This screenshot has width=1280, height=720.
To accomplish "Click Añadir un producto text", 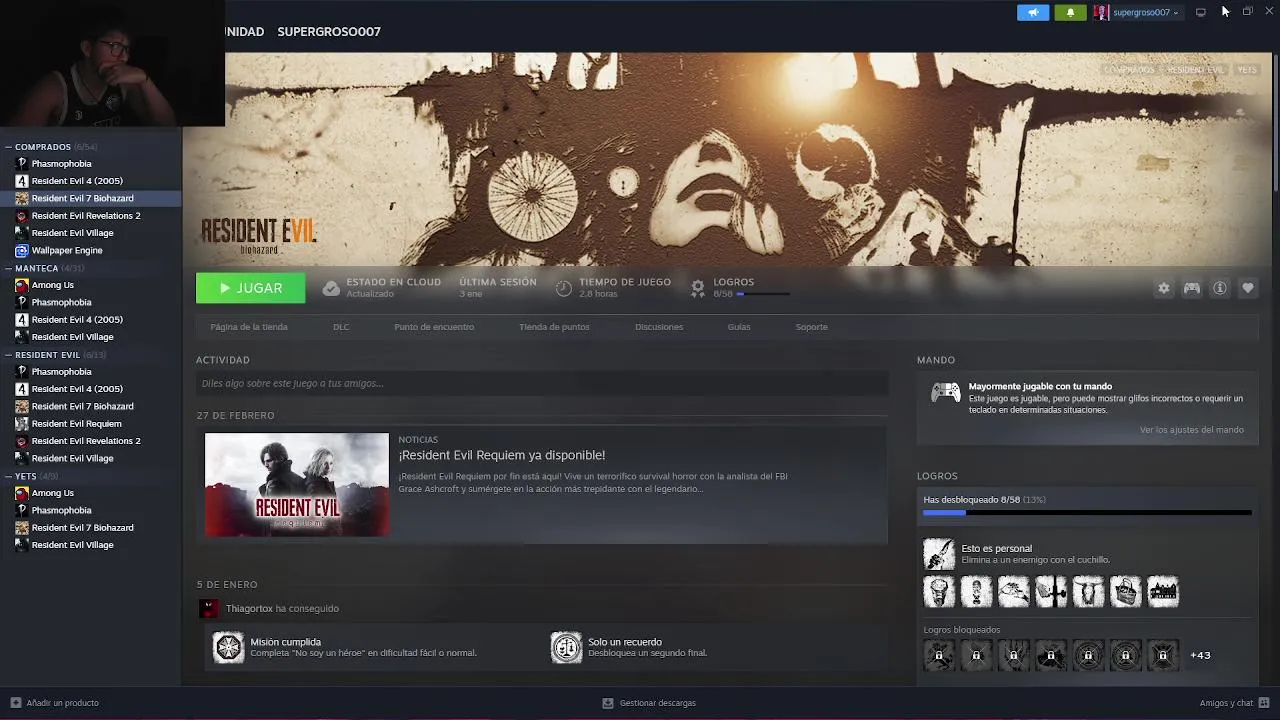I will [x=62, y=703].
